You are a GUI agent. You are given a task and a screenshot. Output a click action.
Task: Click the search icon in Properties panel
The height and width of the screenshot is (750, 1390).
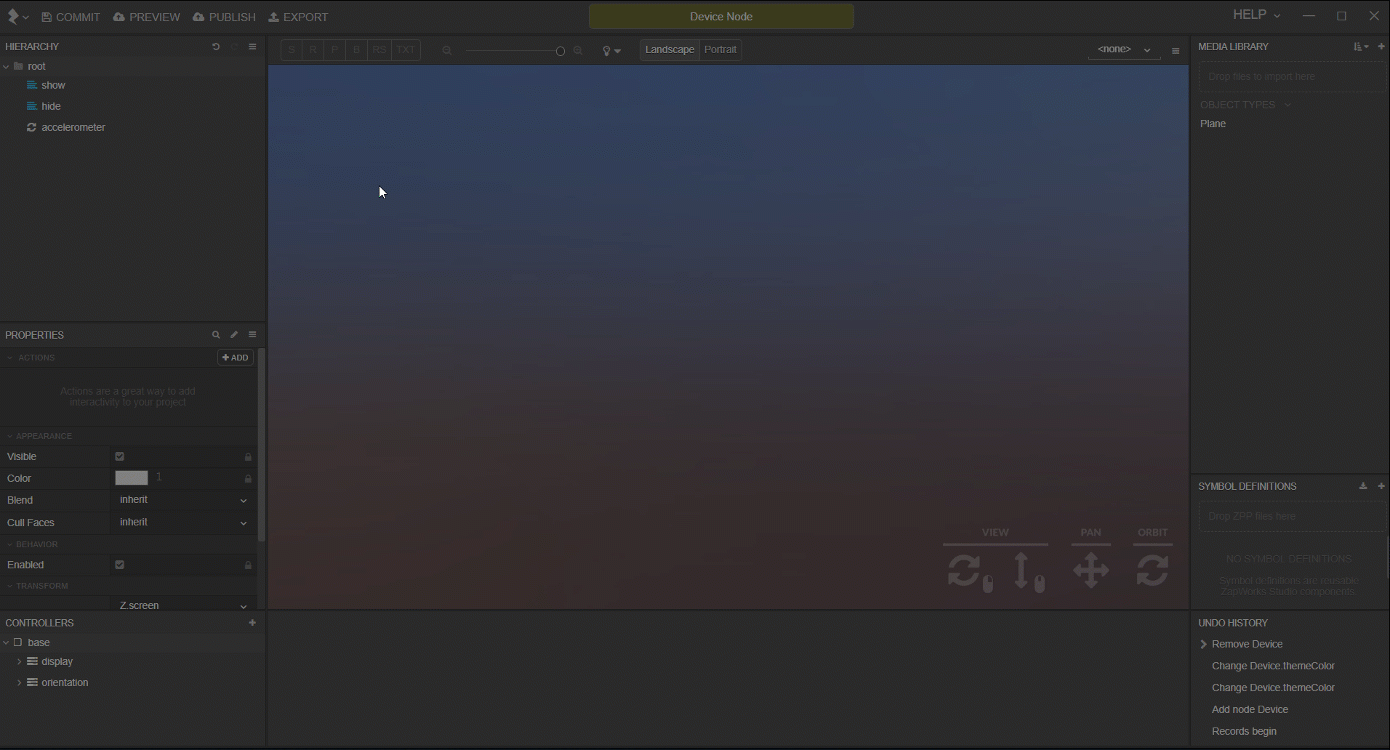pos(216,334)
